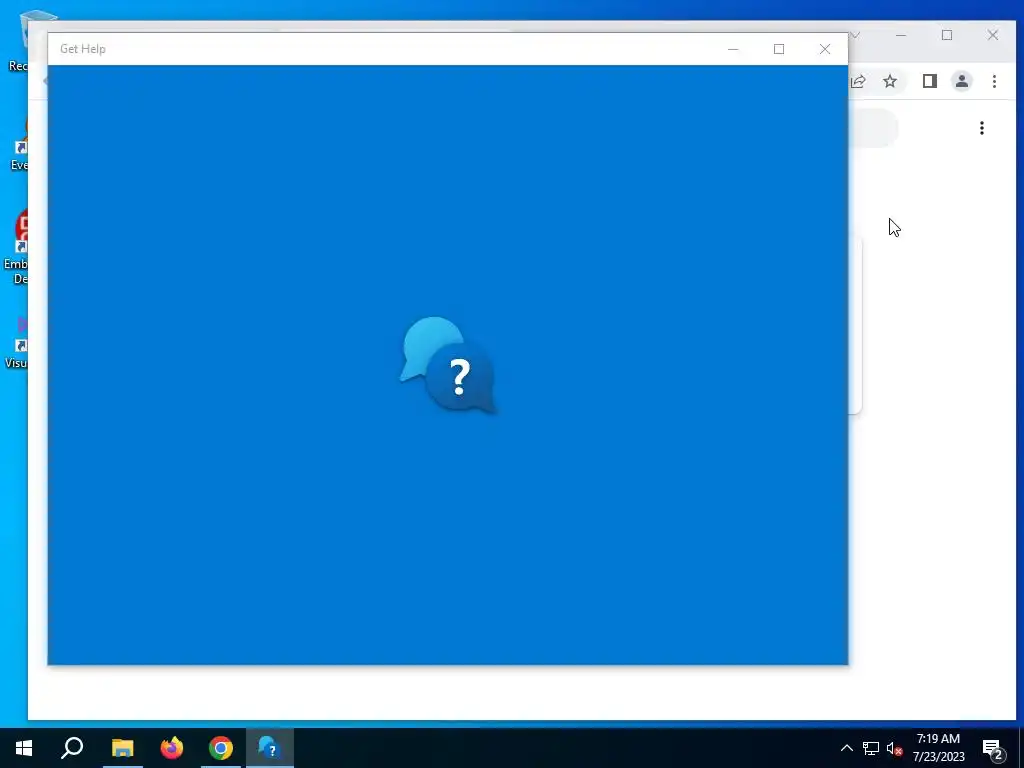Screen dimensions: 1024x768
Task: Maximize the Chrome window
Action: 947,35
